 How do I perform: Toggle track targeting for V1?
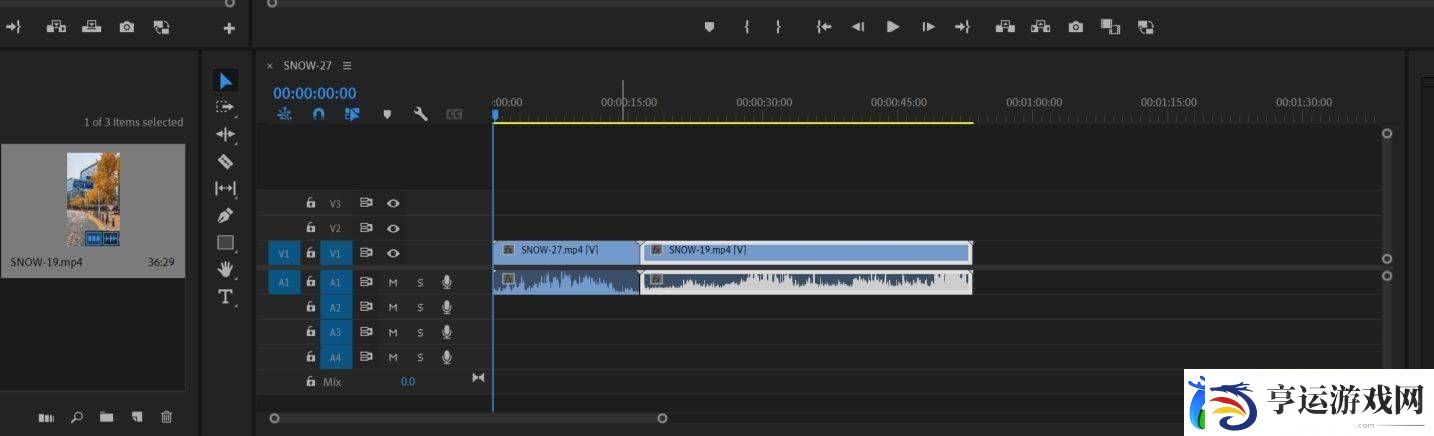336,254
